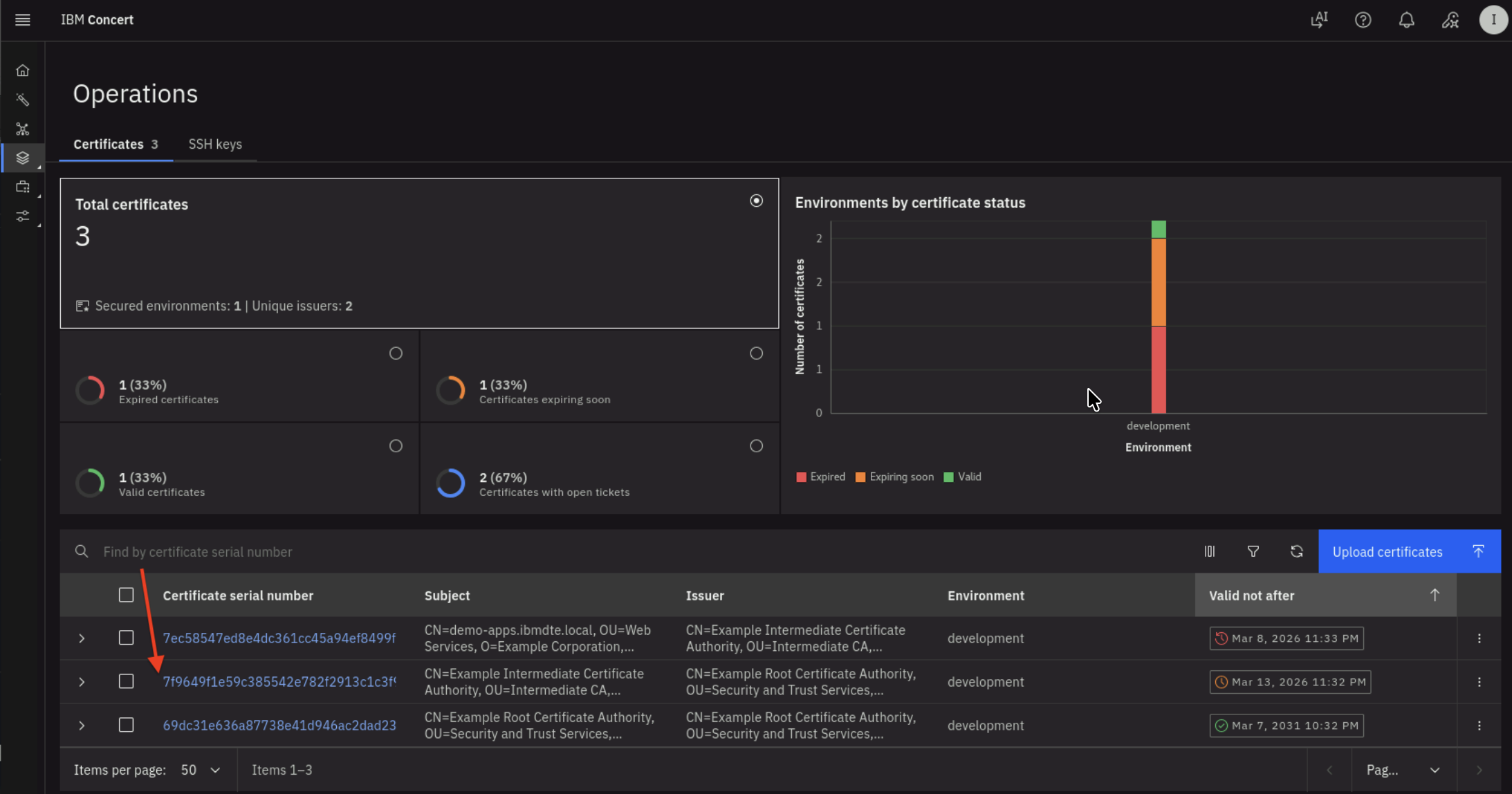
Task: Check the 7ec58547 certificate row checkbox
Action: [x=126, y=638]
